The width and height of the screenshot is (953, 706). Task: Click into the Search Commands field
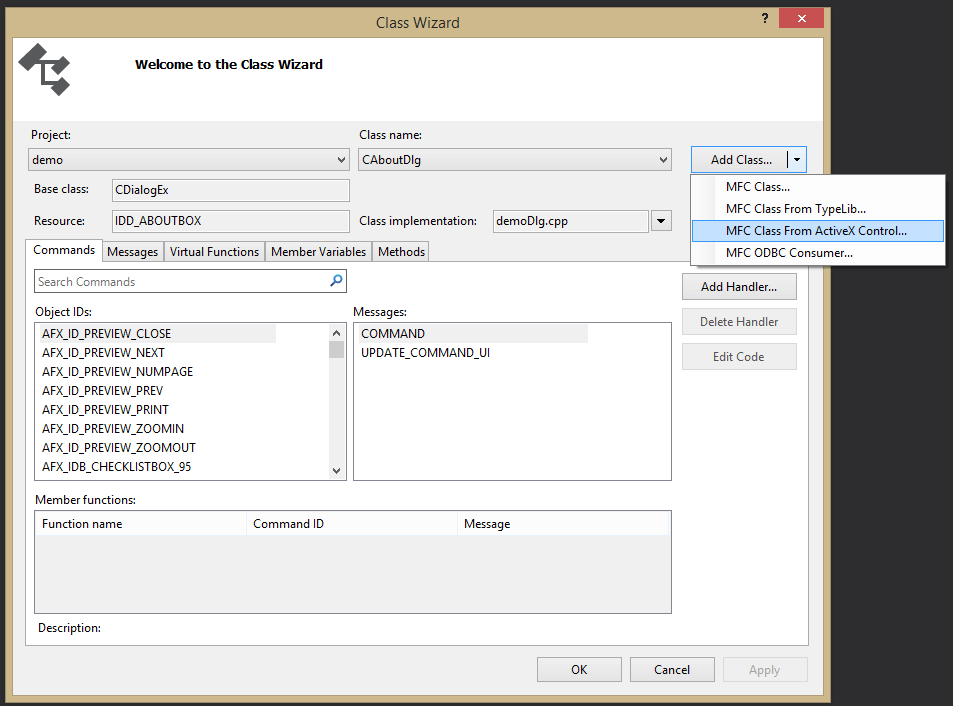coord(180,282)
